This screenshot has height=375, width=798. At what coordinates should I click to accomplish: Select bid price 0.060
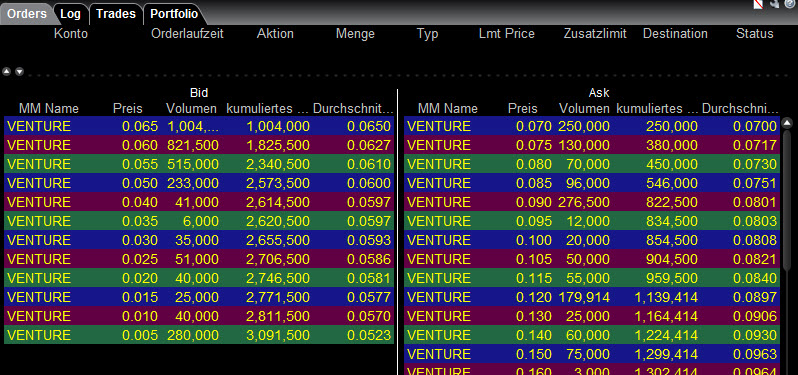click(140, 146)
